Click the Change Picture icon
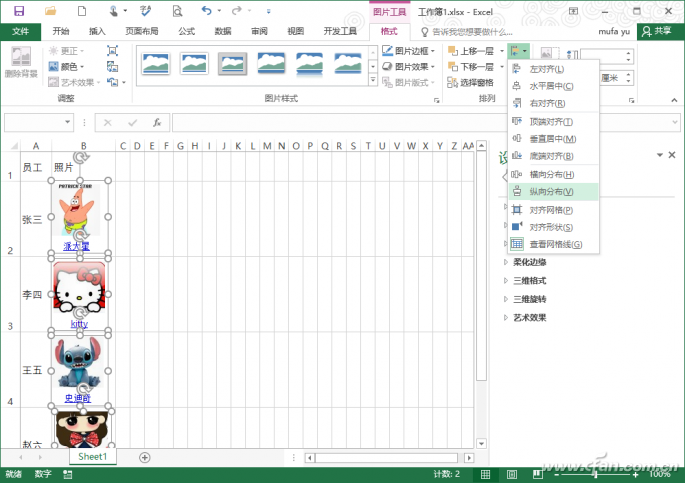This screenshot has width=685, height=483. (112, 67)
